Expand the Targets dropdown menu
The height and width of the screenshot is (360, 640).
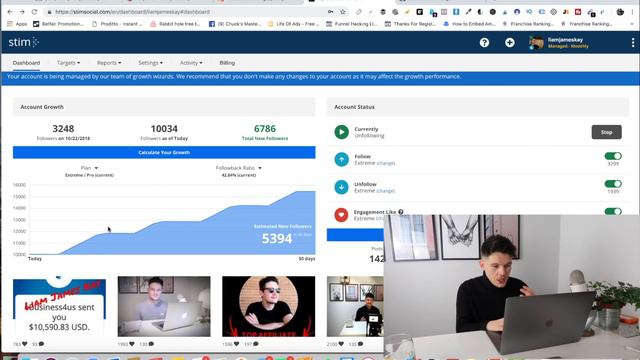click(x=69, y=63)
